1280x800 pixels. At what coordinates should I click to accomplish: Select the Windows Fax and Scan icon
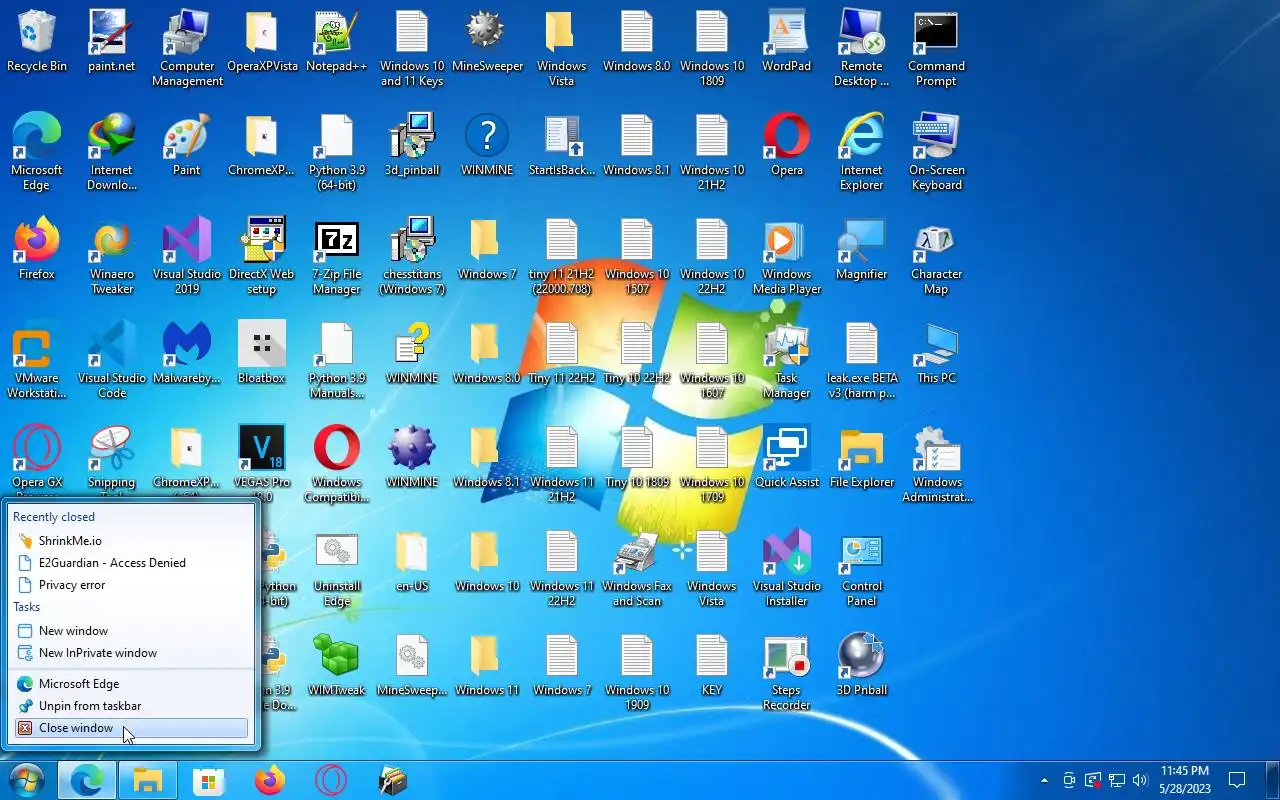click(637, 569)
